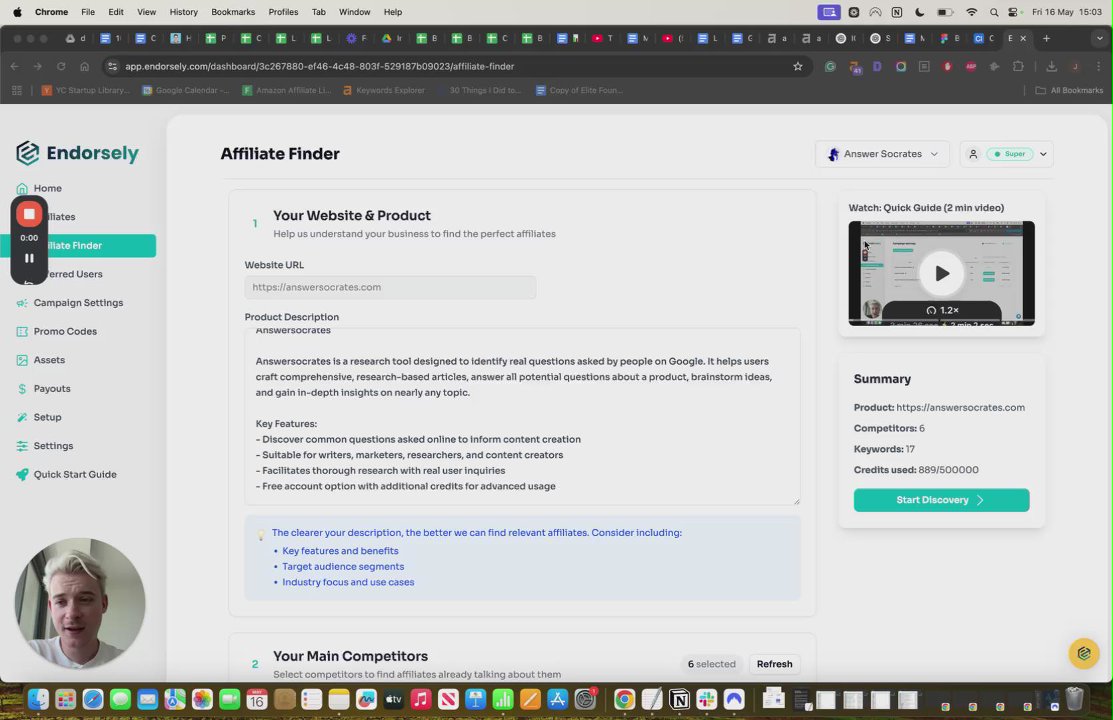This screenshot has height=720, width=1113.
Task: Stop the screen recording
Action: (x=29, y=214)
